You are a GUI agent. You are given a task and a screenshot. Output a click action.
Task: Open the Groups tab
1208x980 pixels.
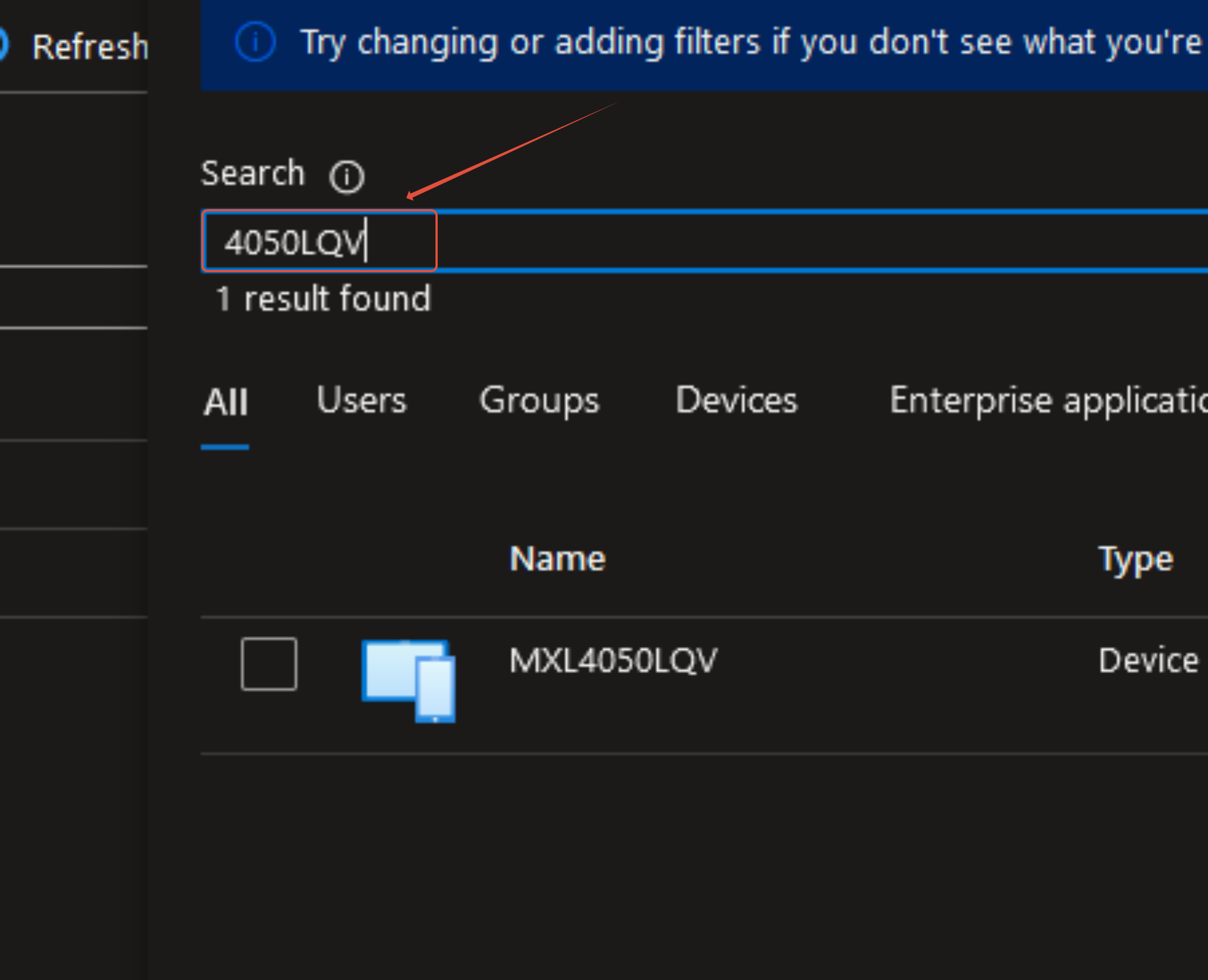pos(539,401)
